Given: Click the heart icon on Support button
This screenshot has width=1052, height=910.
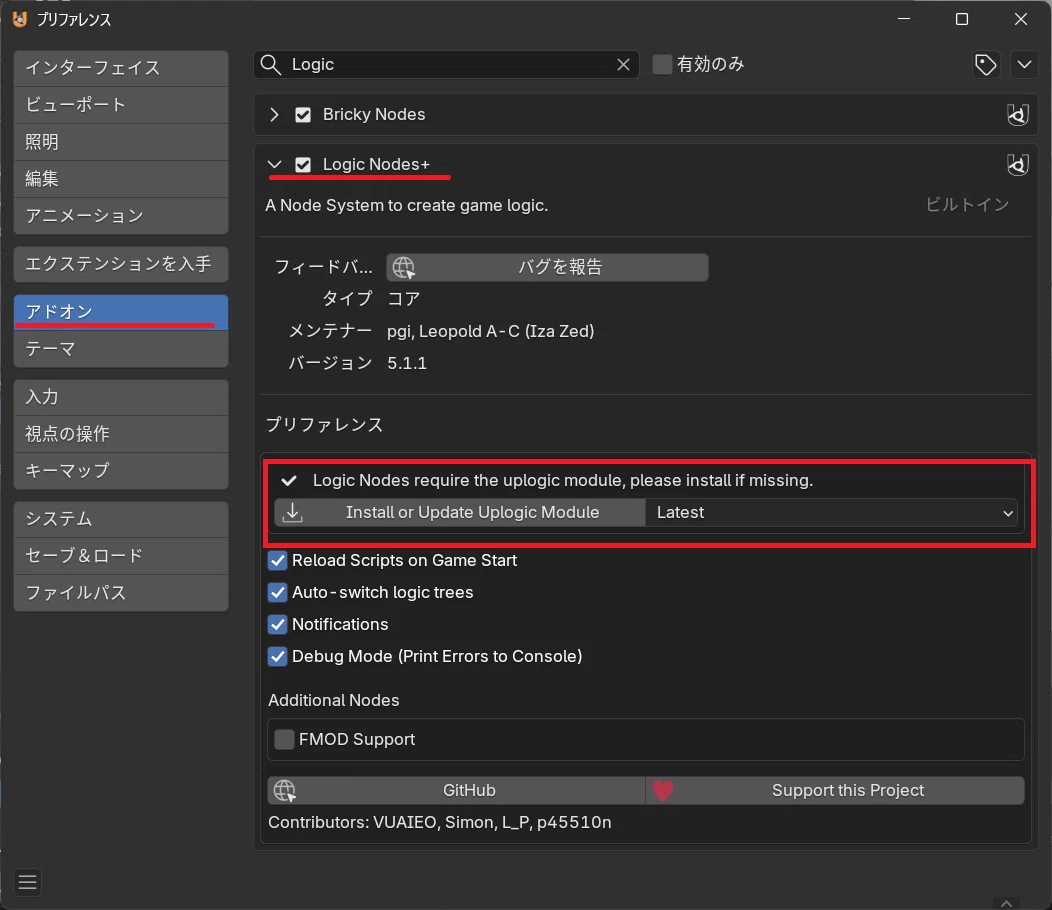Looking at the screenshot, I should 662,791.
